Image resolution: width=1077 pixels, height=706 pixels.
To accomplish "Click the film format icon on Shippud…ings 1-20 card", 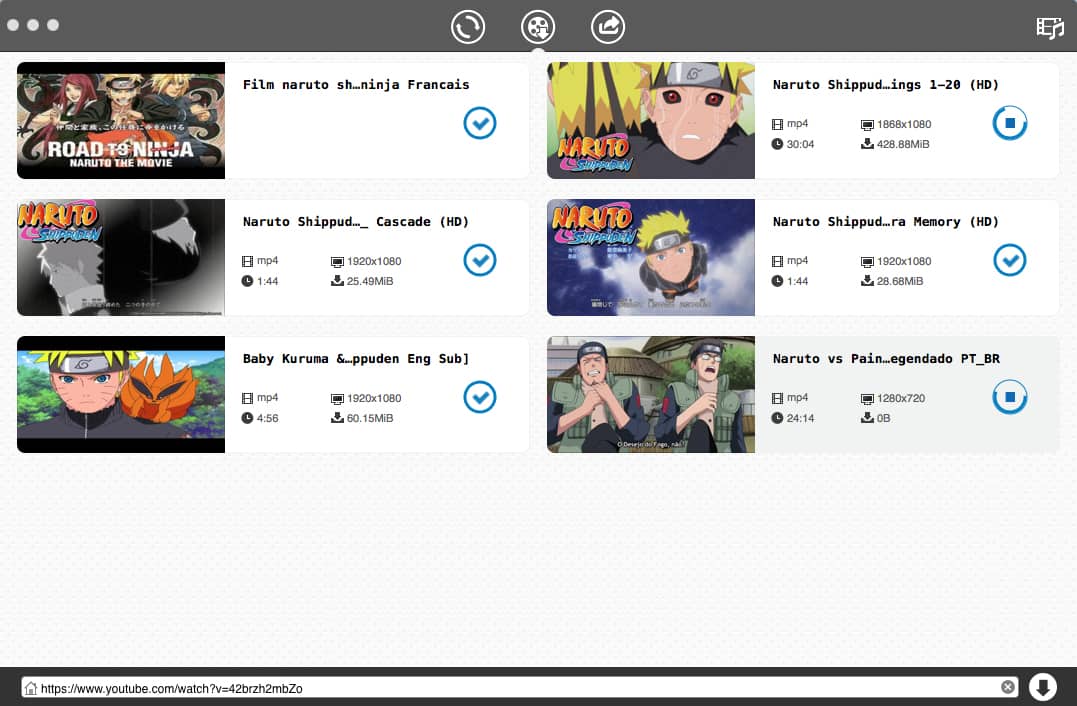I will click(777, 124).
